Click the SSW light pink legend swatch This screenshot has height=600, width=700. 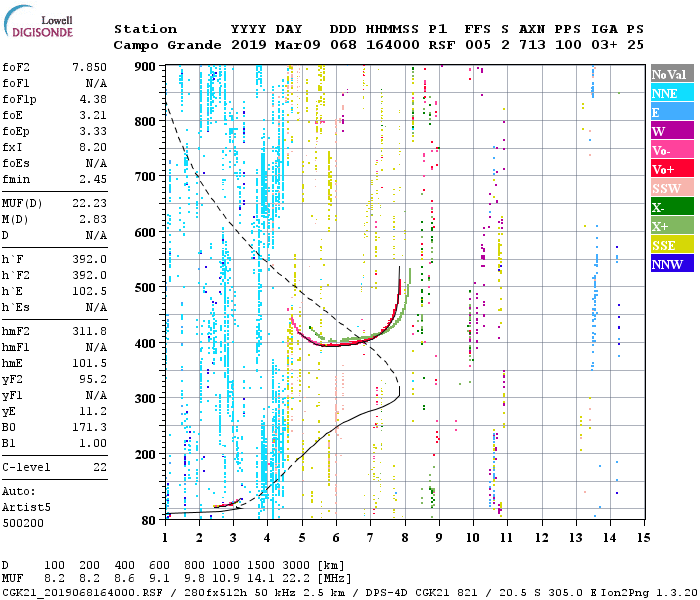click(672, 187)
